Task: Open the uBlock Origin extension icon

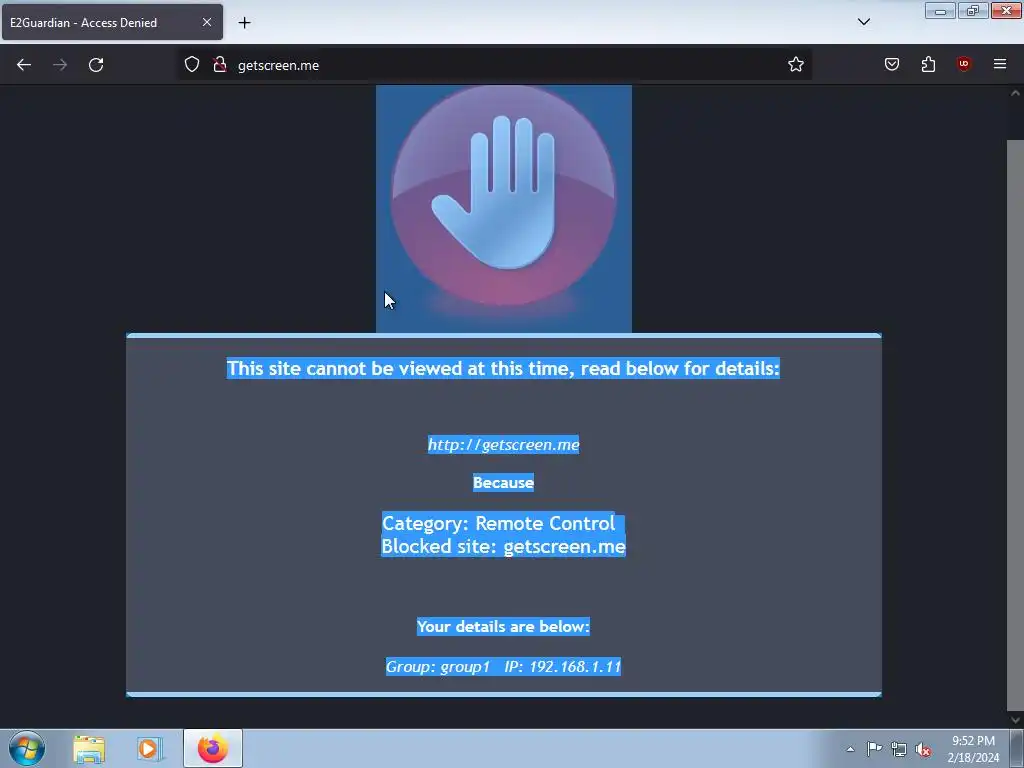Action: tap(964, 64)
